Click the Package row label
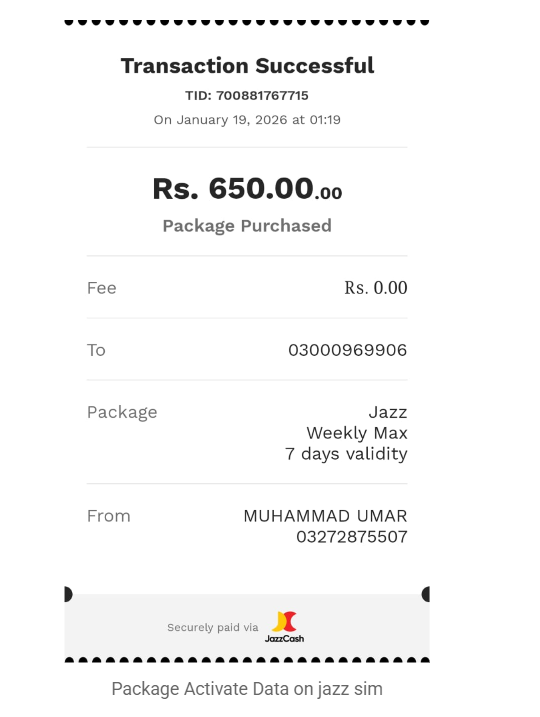 [122, 412]
